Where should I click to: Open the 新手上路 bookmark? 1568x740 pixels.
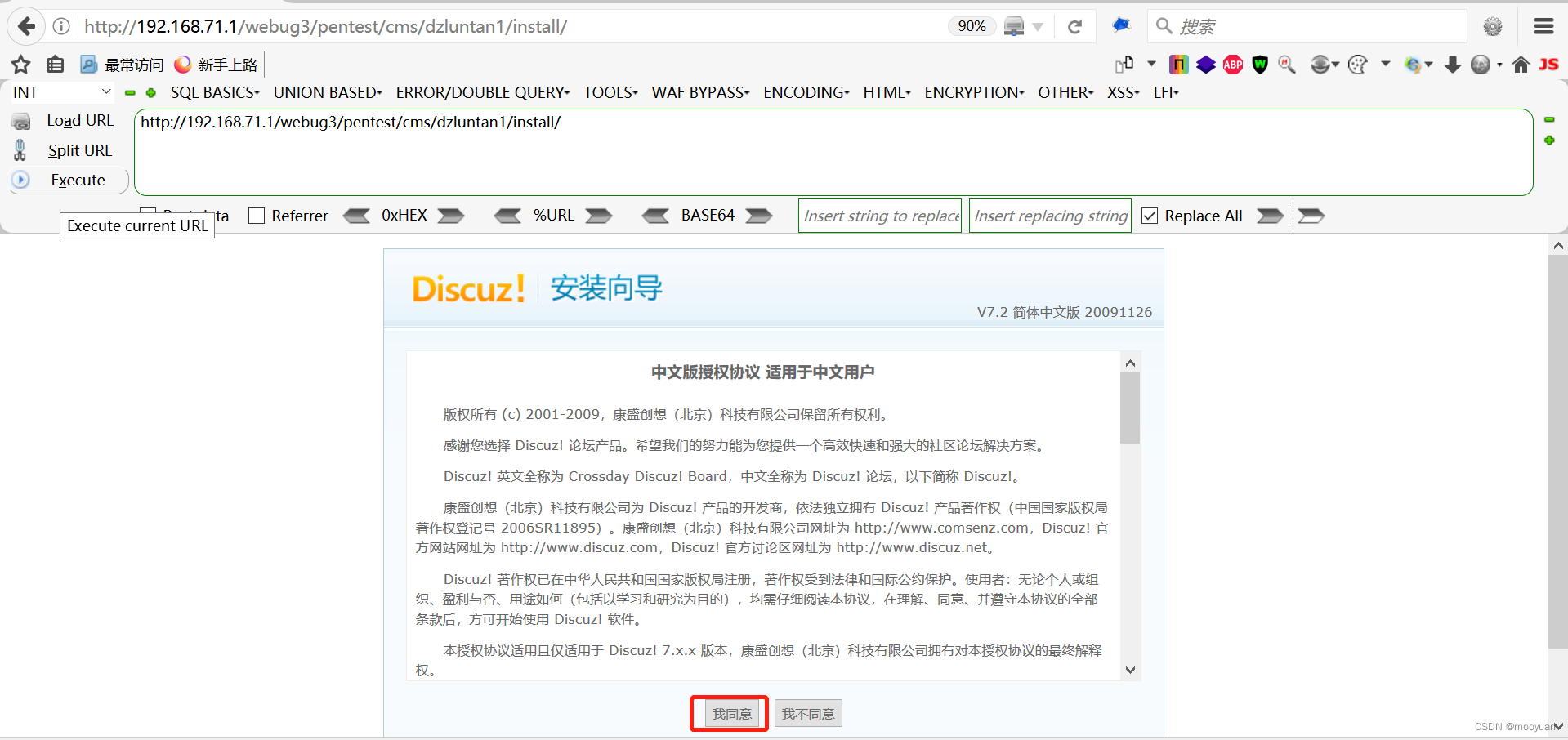click(217, 65)
